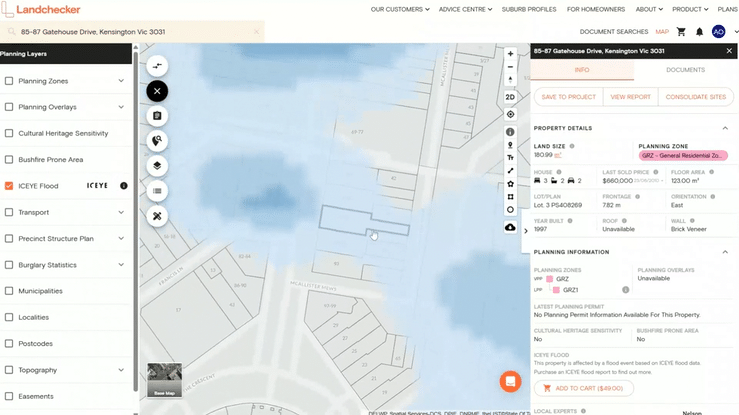Open the orange chat support bubble
This screenshot has height=415, width=739.
510,382
